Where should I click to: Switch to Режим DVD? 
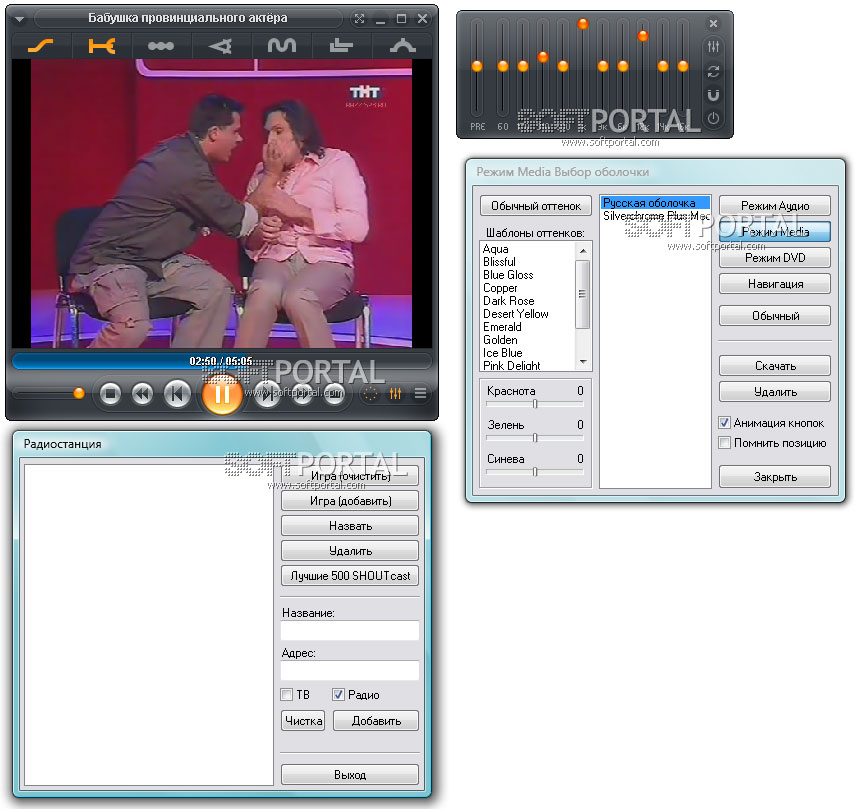775,257
